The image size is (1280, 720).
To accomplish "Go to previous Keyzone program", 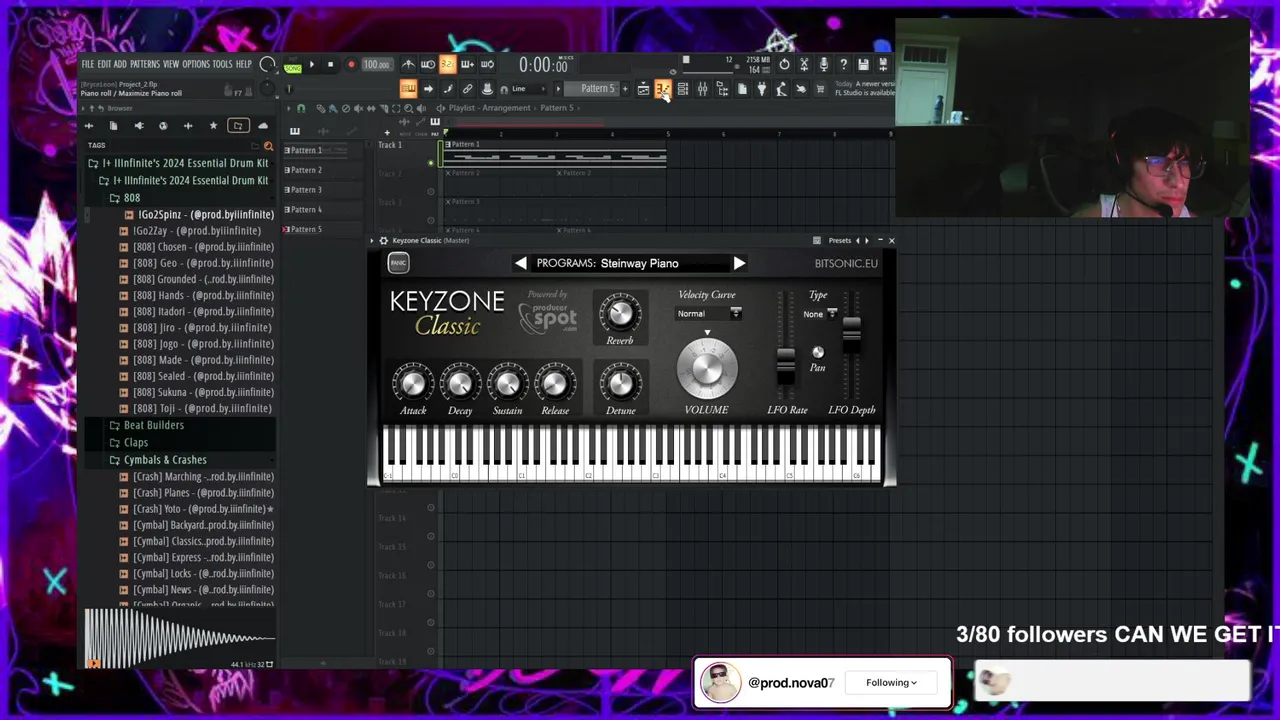I will click(x=520, y=263).
